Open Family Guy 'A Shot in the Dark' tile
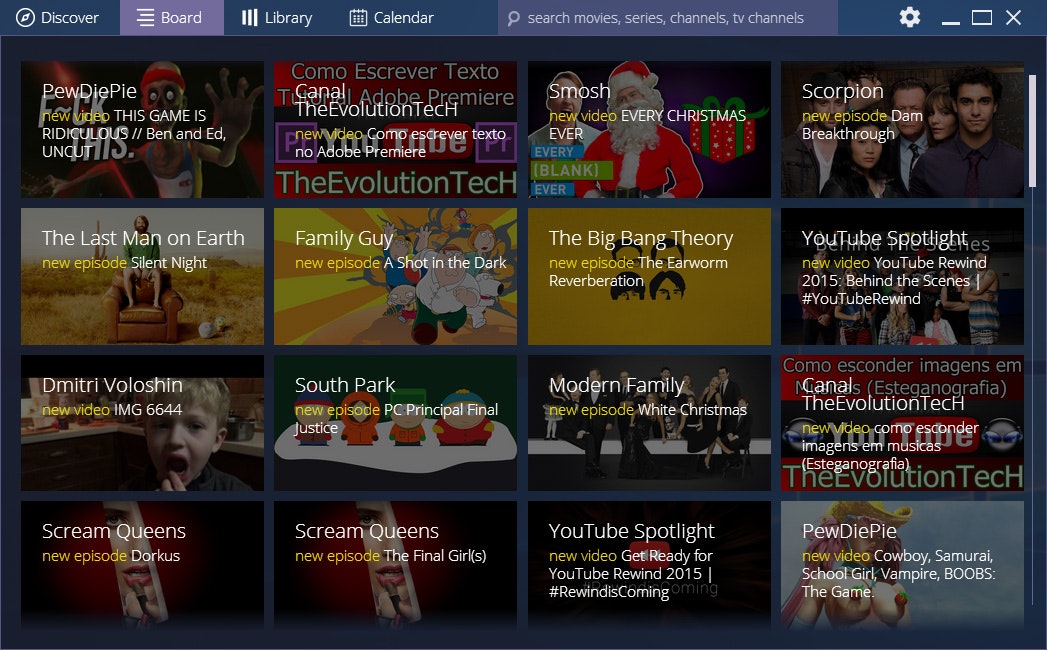The width and height of the screenshot is (1047, 650). 395,277
